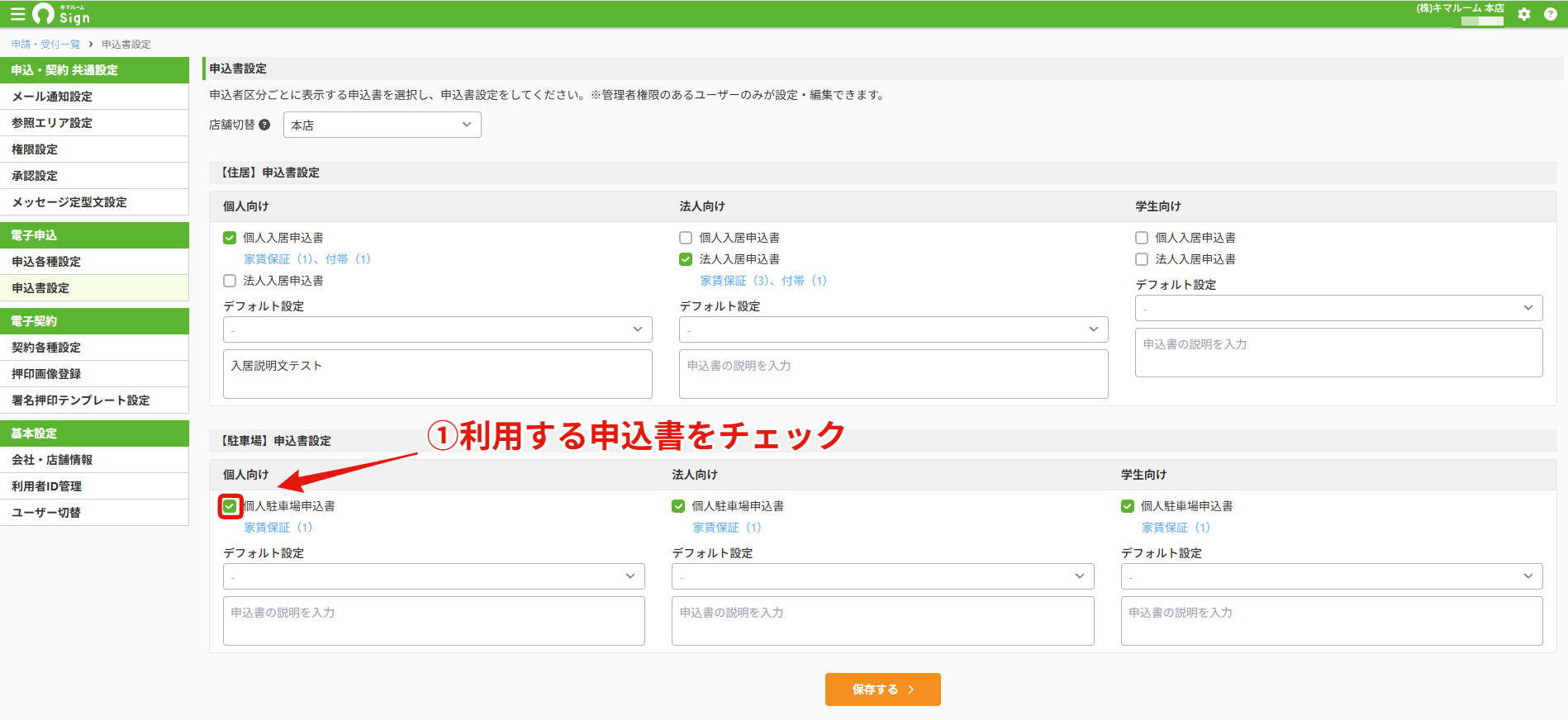Viewport: 1568px width, 720px height.
Task: Click the 入居説明文テスト text area
Action: pyautogui.click(x=438, y=374)
